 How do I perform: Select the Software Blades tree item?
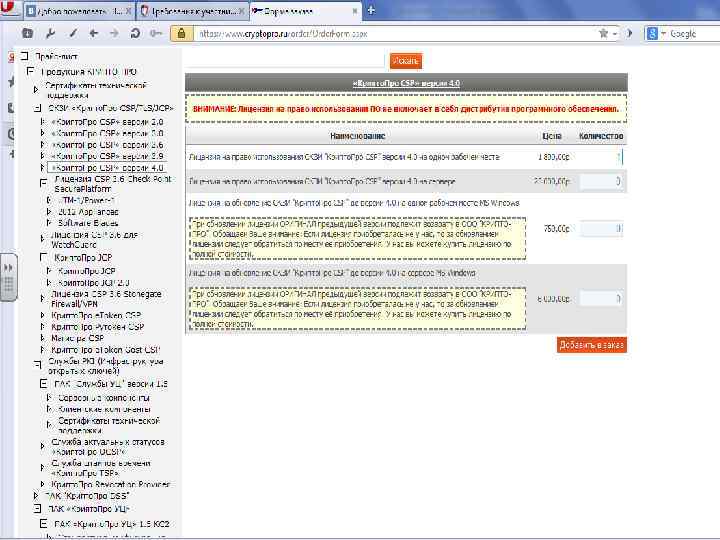point(88,223)
